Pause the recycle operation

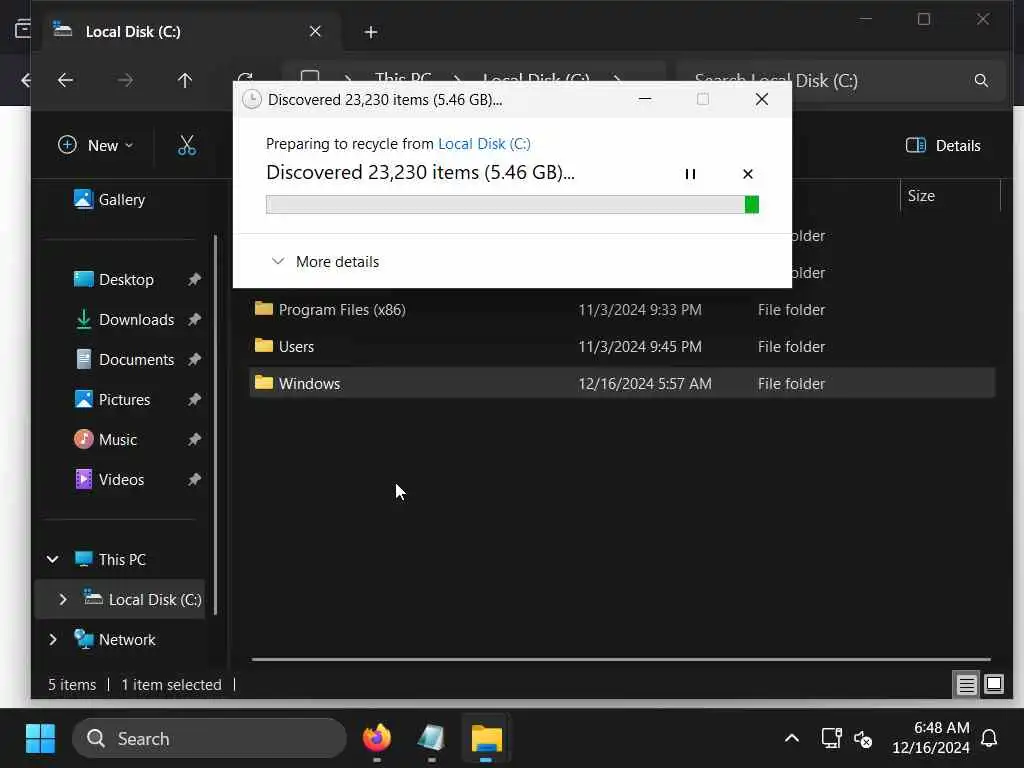tap(690, 174)
